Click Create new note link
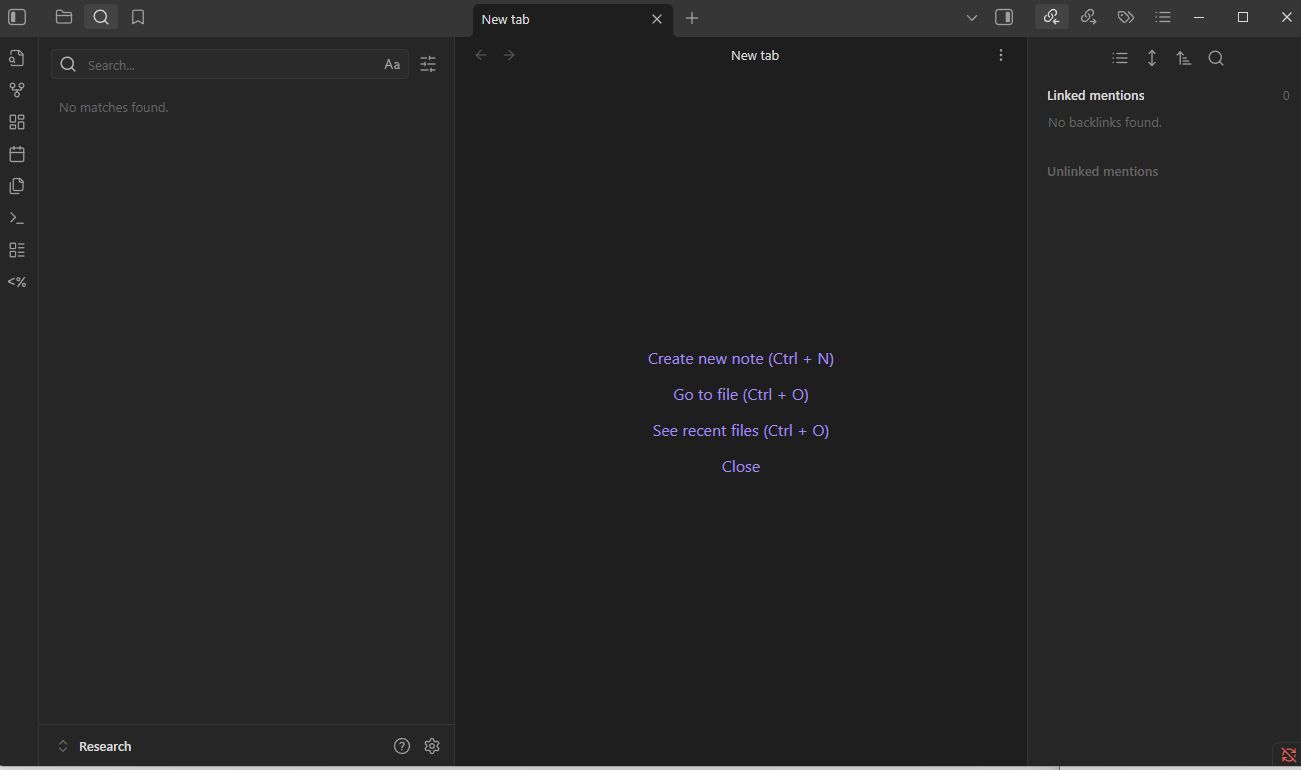Viewport: 1301px width, 770px height. pyautogui.click(x=741, y=358)
